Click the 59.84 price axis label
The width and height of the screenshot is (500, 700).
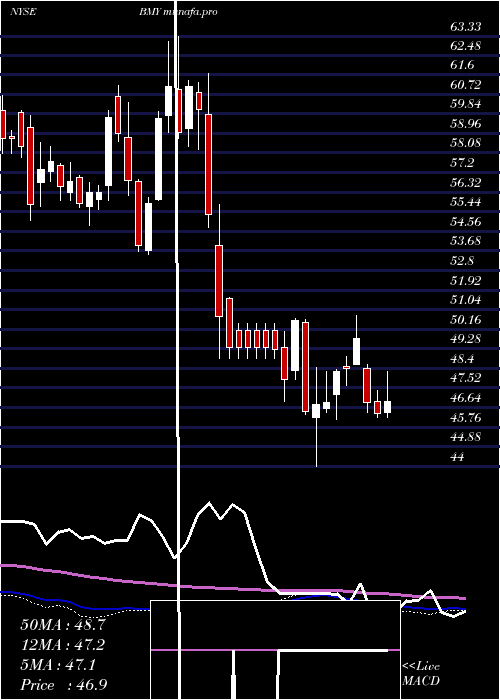coord(466,104)
